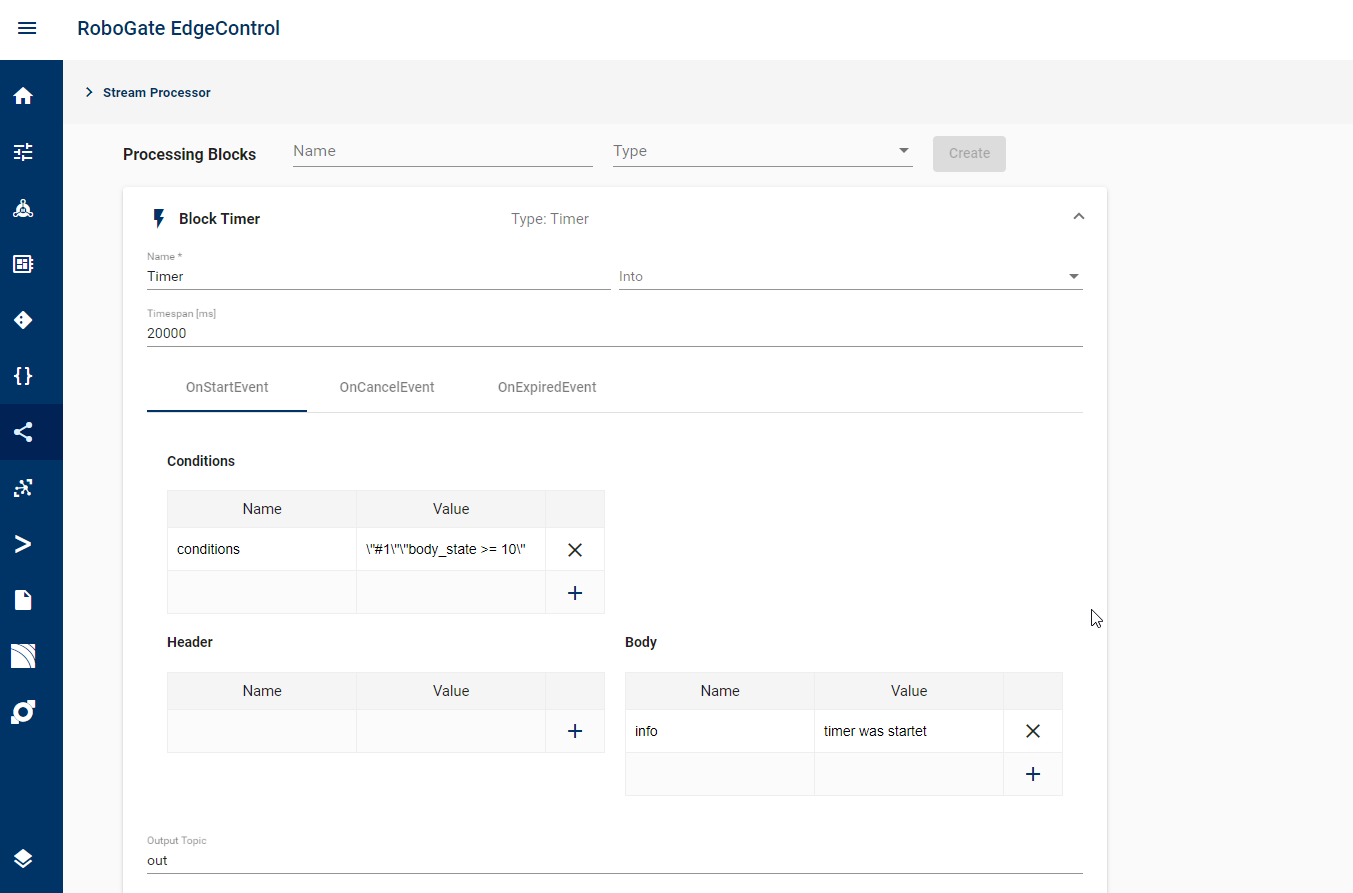
Task: Open the terminal arrow sidebar icon
Action: tap(23, 544)
